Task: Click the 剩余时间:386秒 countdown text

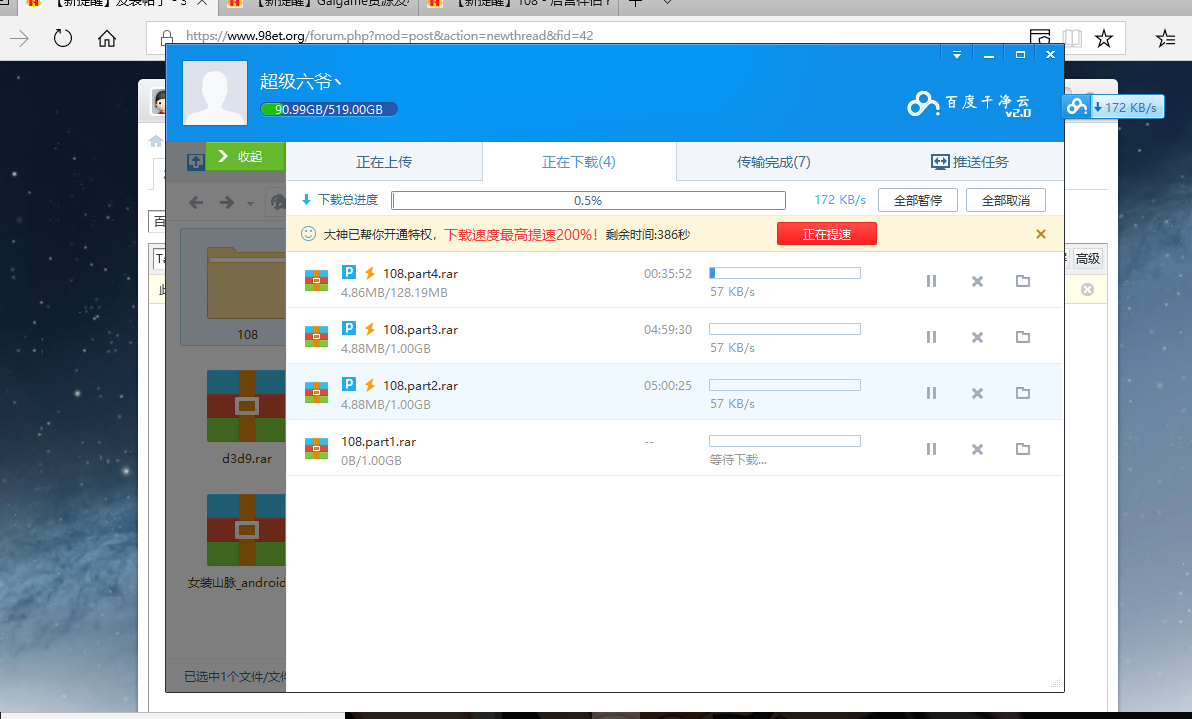Action: (x=648, y=235)
